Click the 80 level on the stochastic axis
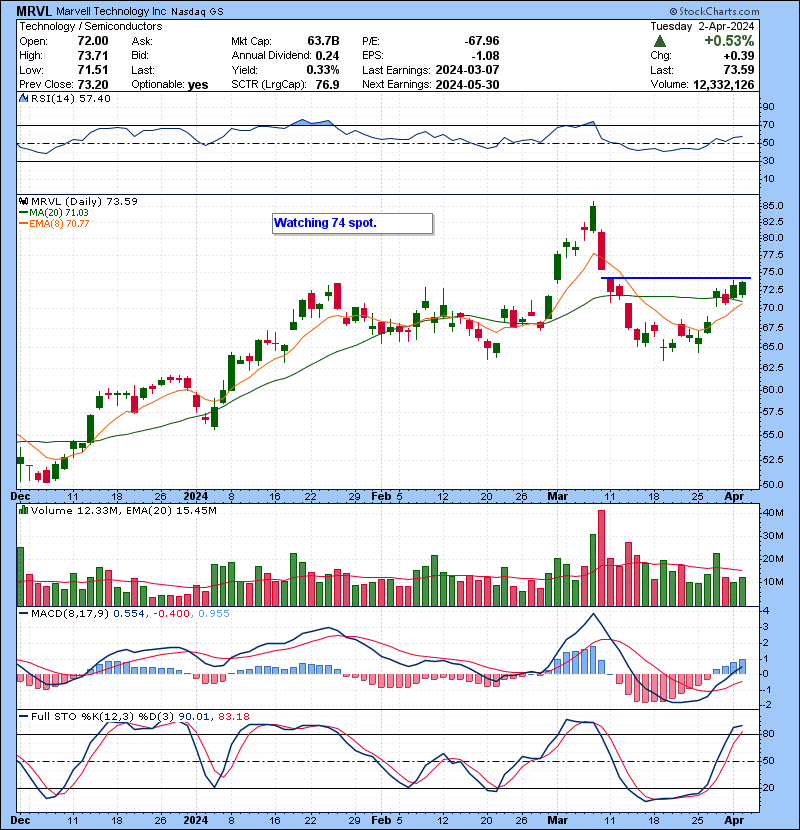Screen dimensions: 800x830 (768, 734)
